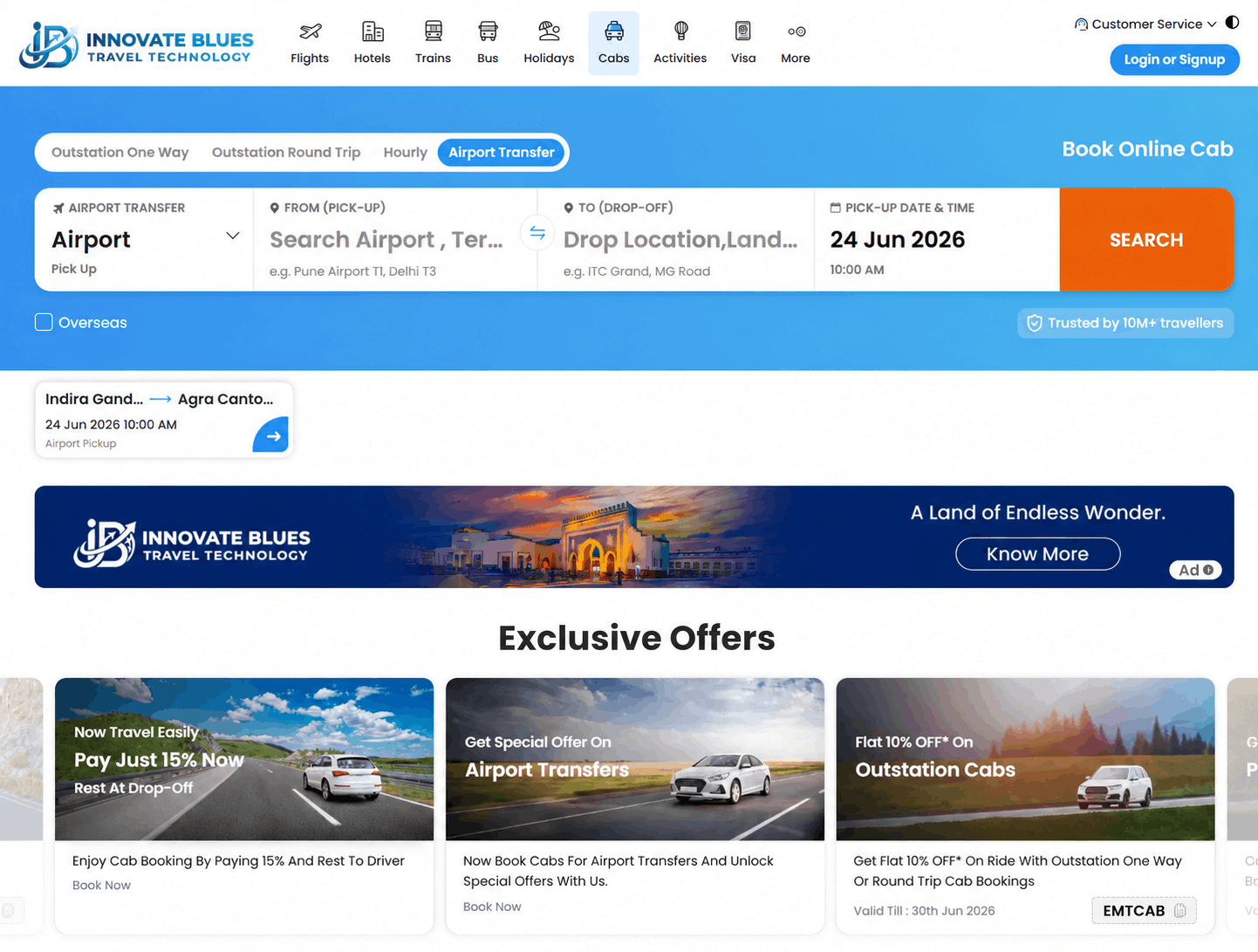Select the Airport Transfer tab
This screenshot has height=952, width=1258.
[x=502, y=152]
